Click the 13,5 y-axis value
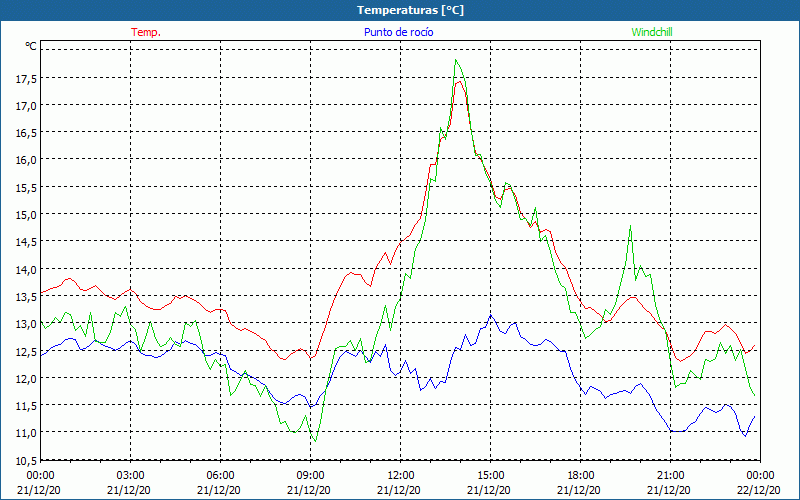Screen dimensions: 800x500 [27, 296]
